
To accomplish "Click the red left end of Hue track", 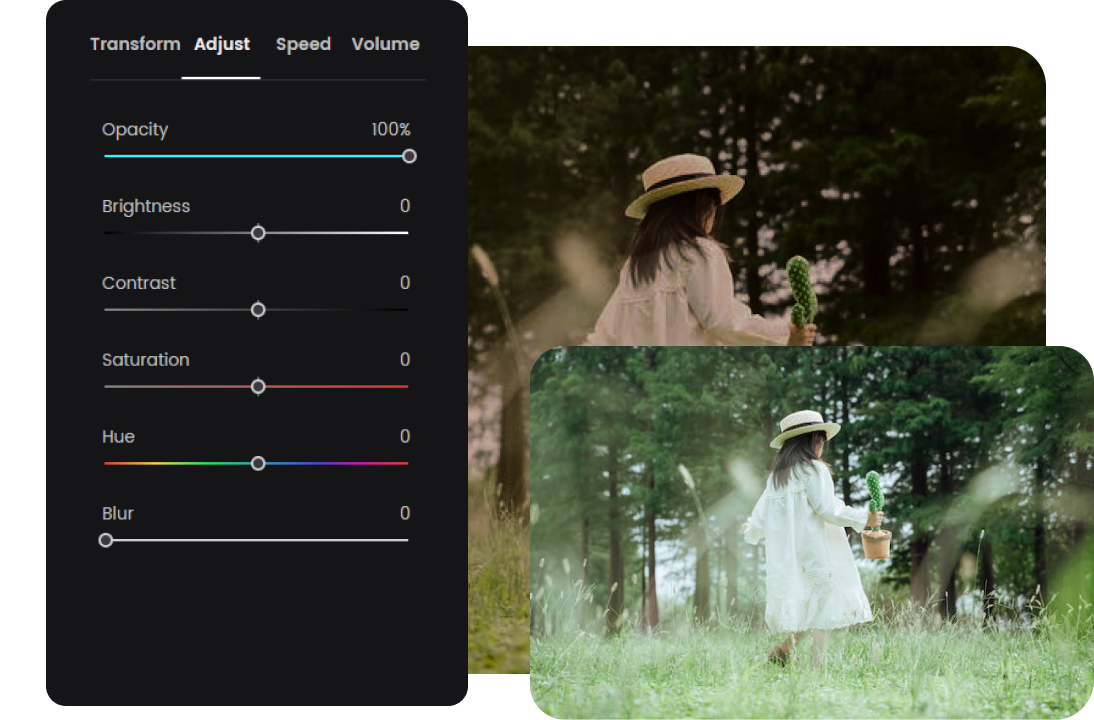I will pos(109,463).
